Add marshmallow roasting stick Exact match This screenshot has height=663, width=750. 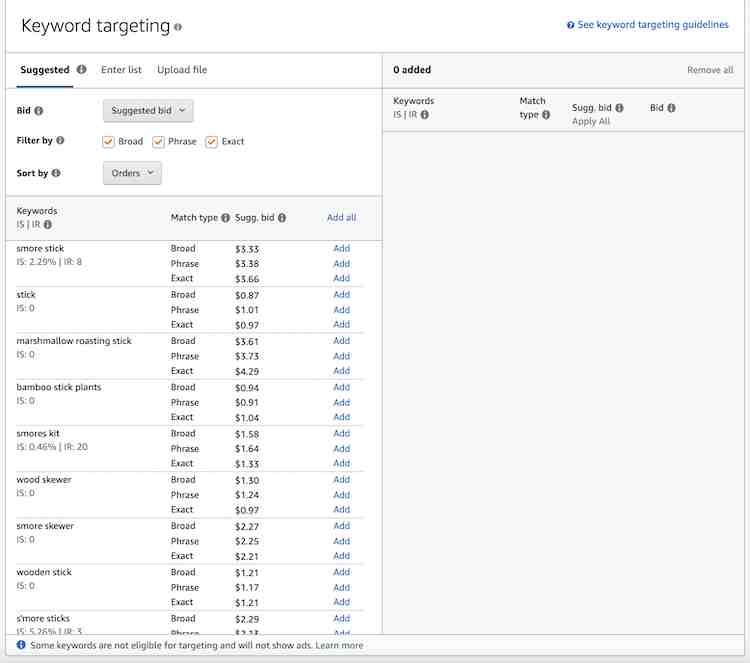point(342,371)
